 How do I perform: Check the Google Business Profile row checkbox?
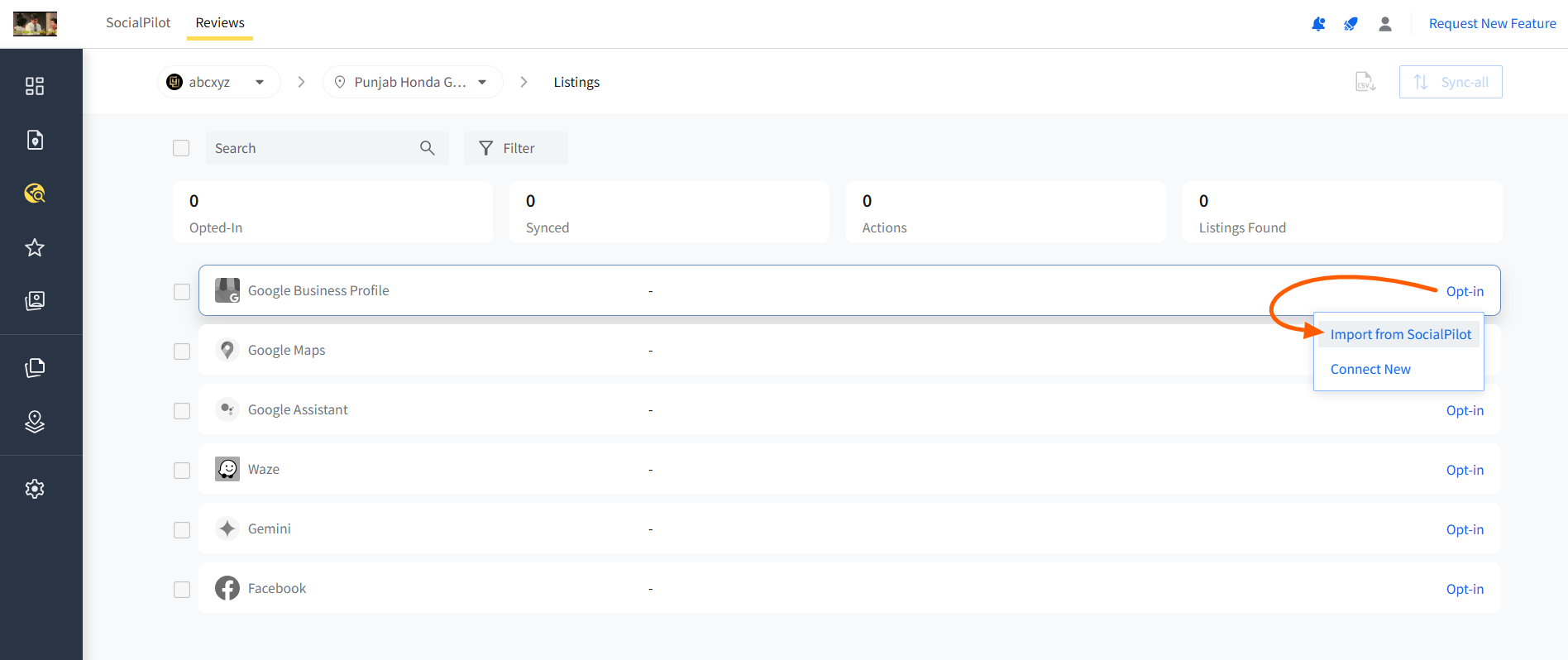coord(182,292)
